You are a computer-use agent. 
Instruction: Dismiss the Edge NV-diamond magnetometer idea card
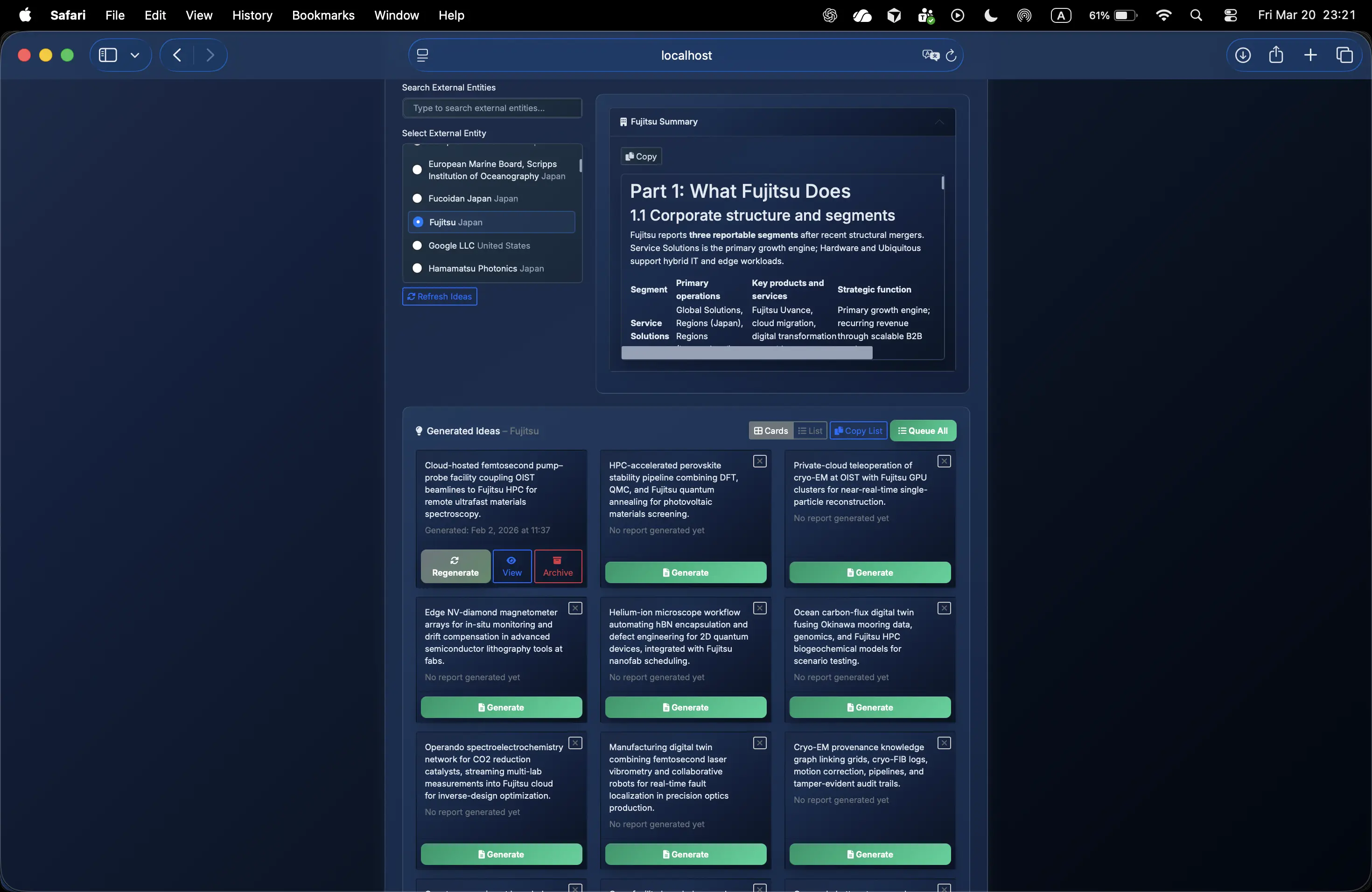pyautogui.click(x=575, y=608)
